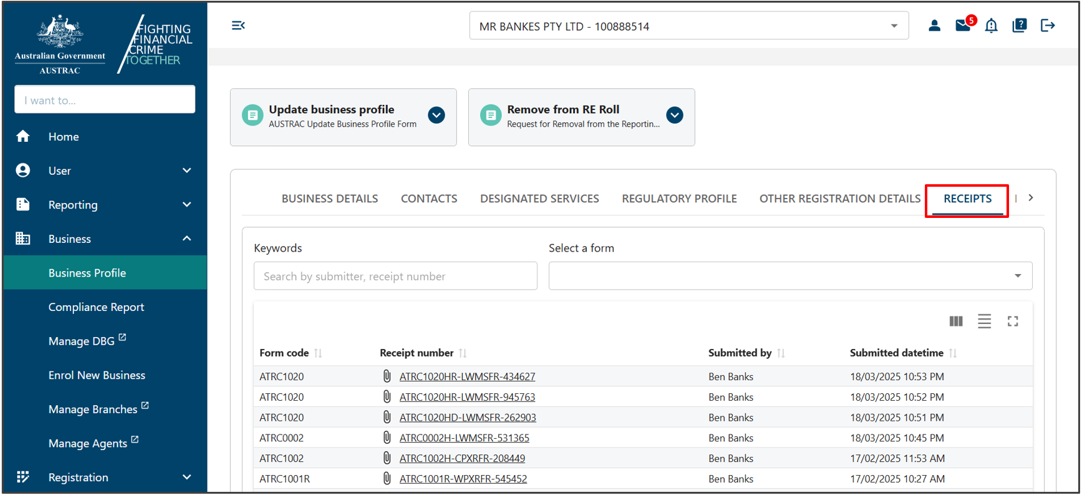This screenshot has height=496, width=1086.
Task: Sort by Receipt number column arrows
Action: (x=463, y=353)
